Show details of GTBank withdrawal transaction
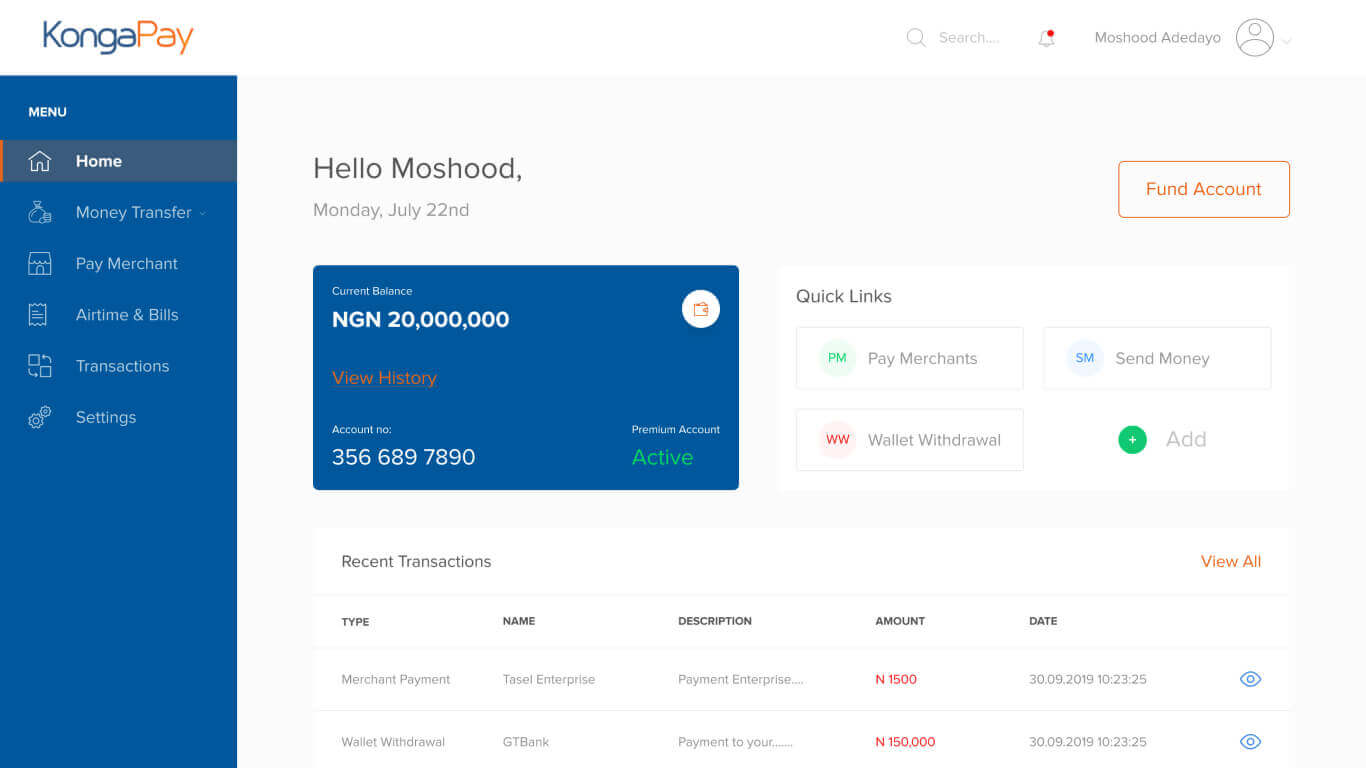The image size is (1366, 768). click(1250, 742)
